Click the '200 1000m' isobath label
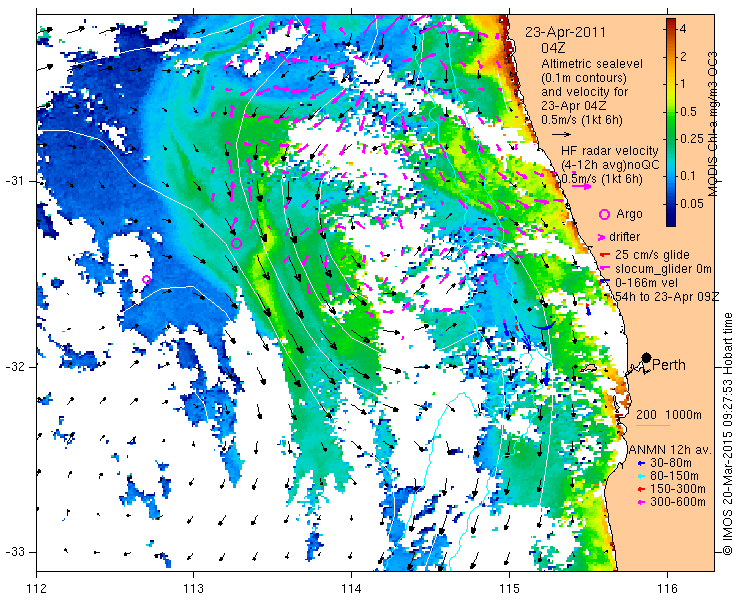This screenshot has width=740, height=600. (669, 415)
